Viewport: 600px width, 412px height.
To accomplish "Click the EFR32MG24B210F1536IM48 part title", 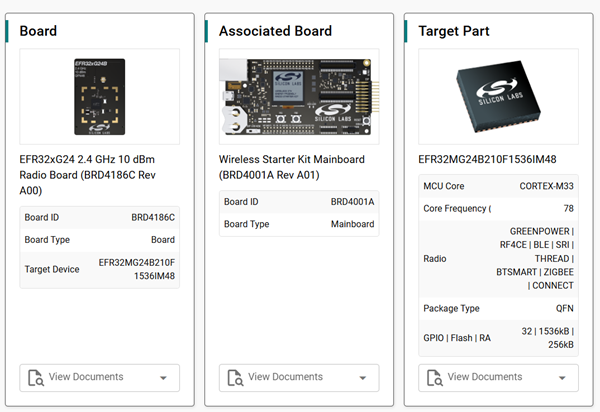I will click(487, 159).
